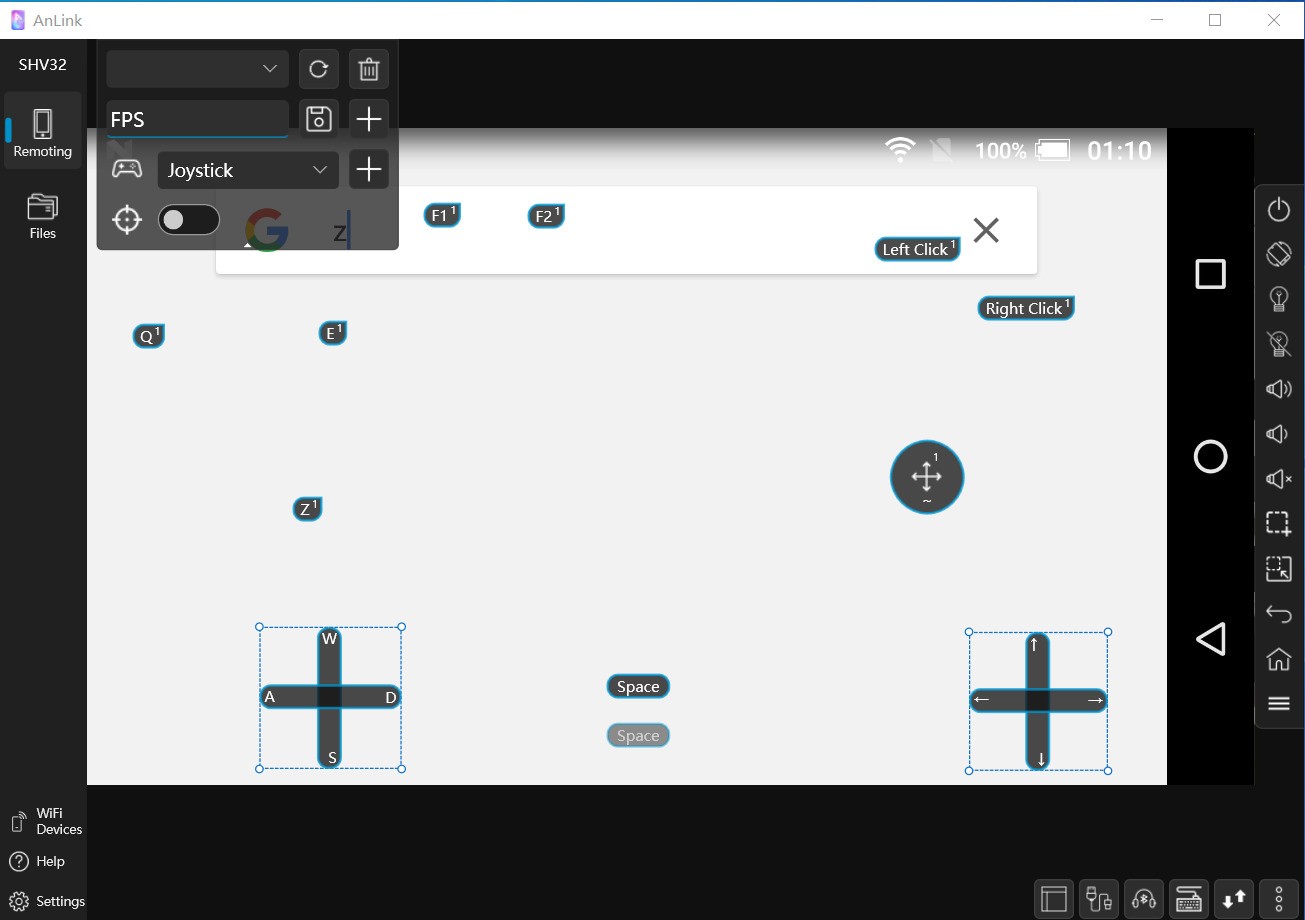Viewport: 1305px width, 920px height.
Task: Expand the empty profile dropdown
Action: pyautogui.click(x=197, y=69)
